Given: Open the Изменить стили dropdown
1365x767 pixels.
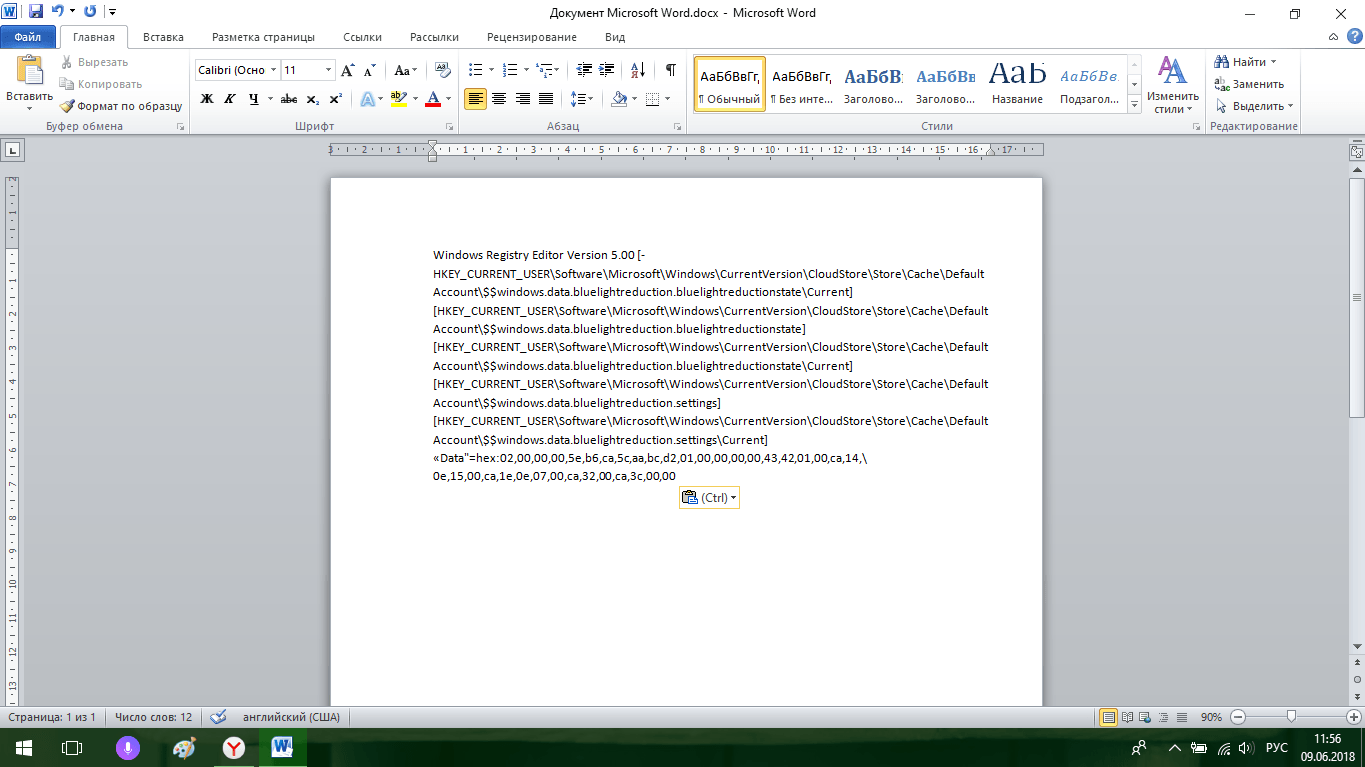Looking at the screenshot, I should pyautogui.click(x=1171, y=85).
